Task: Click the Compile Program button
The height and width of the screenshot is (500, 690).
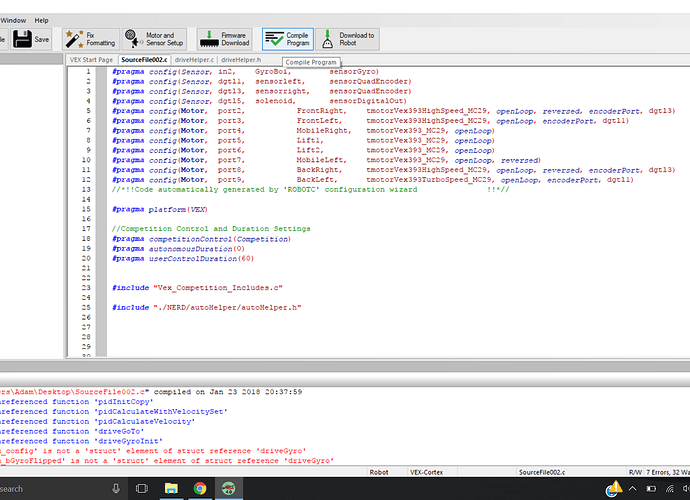Action: pyautogui.click(x=288, y=39)
